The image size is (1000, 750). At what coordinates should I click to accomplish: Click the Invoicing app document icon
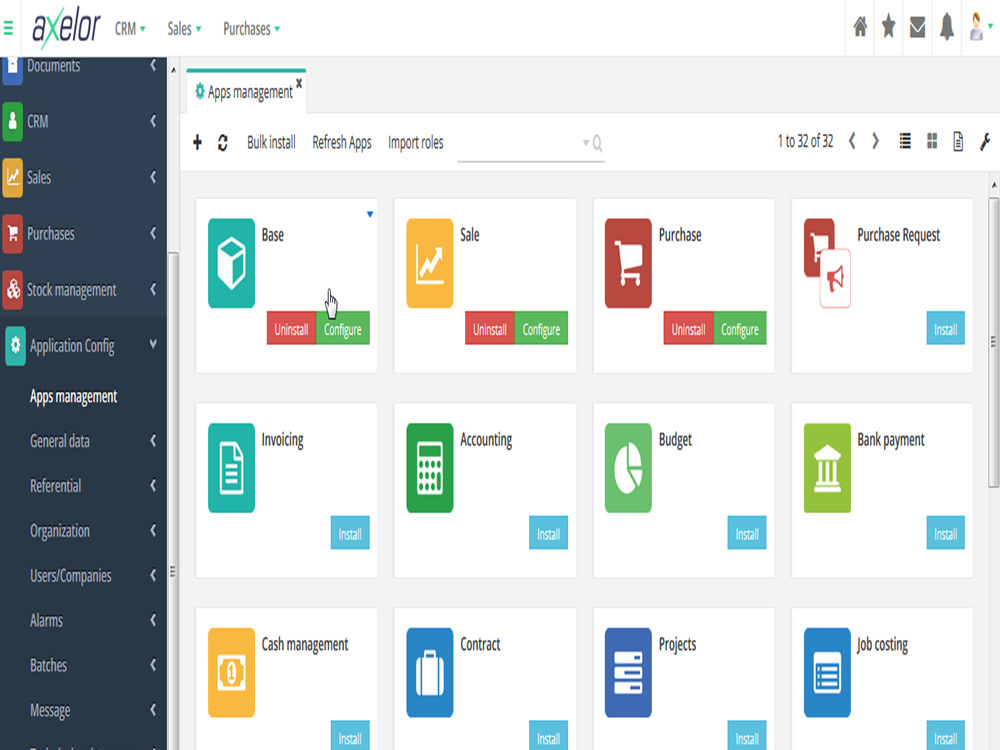pos(232,467)
